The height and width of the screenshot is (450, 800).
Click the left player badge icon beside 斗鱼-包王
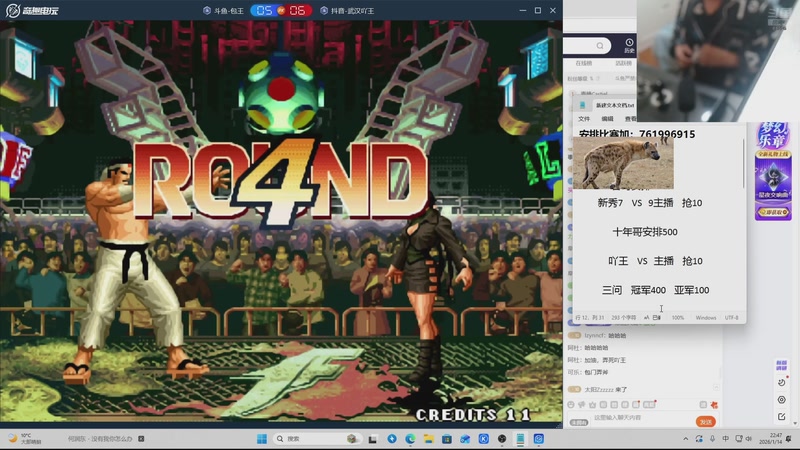[207, 10]
